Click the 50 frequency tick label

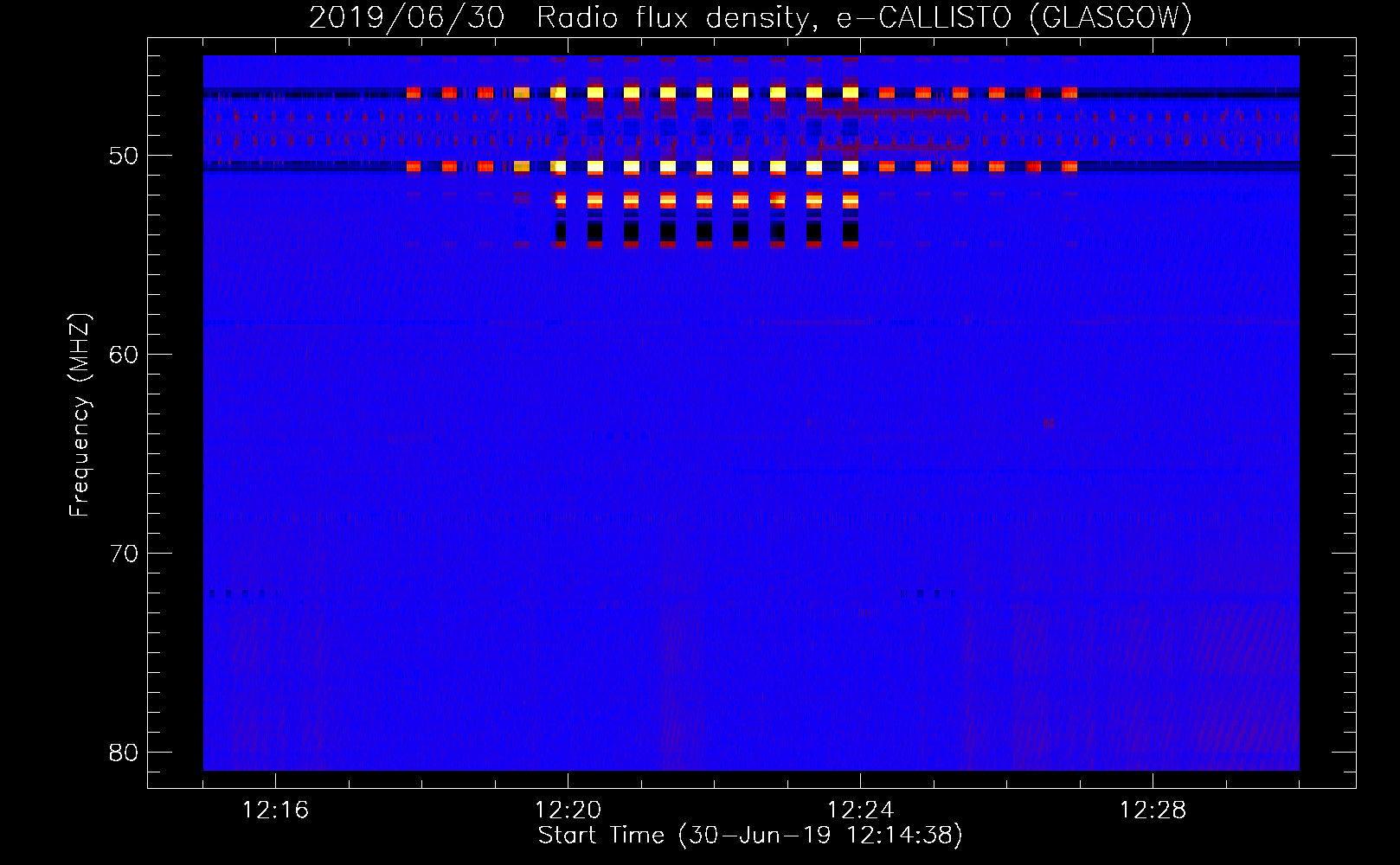(x=125, y=157)
